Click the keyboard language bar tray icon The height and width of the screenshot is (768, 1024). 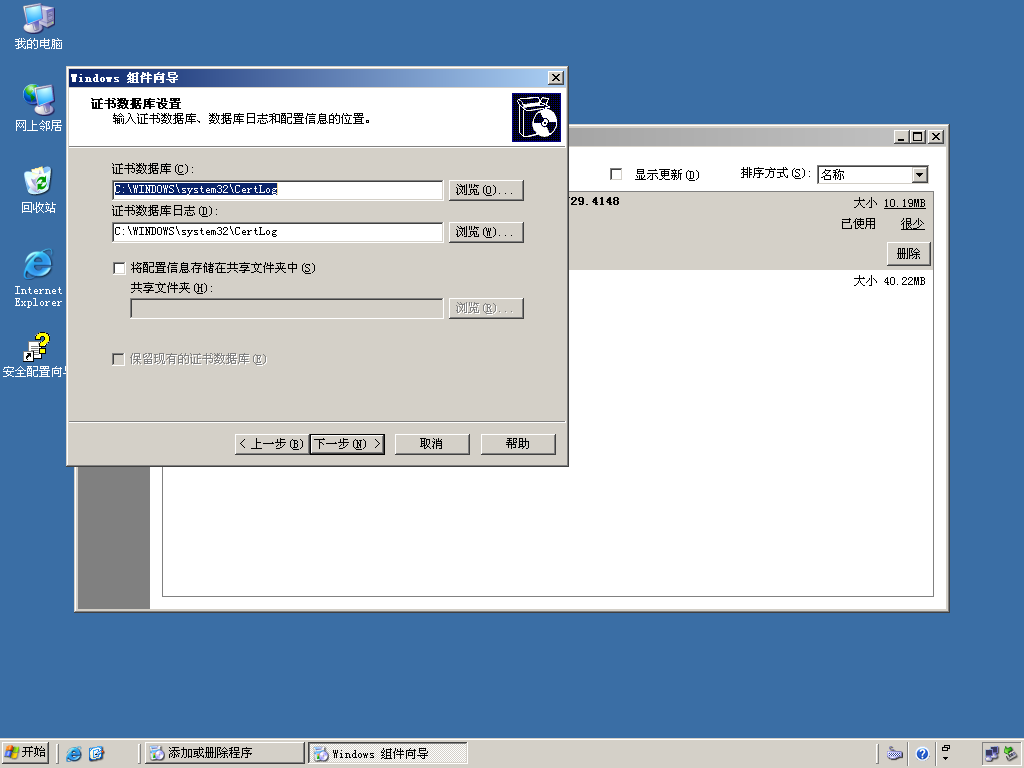pyautogui.click(x=895, y=754)
